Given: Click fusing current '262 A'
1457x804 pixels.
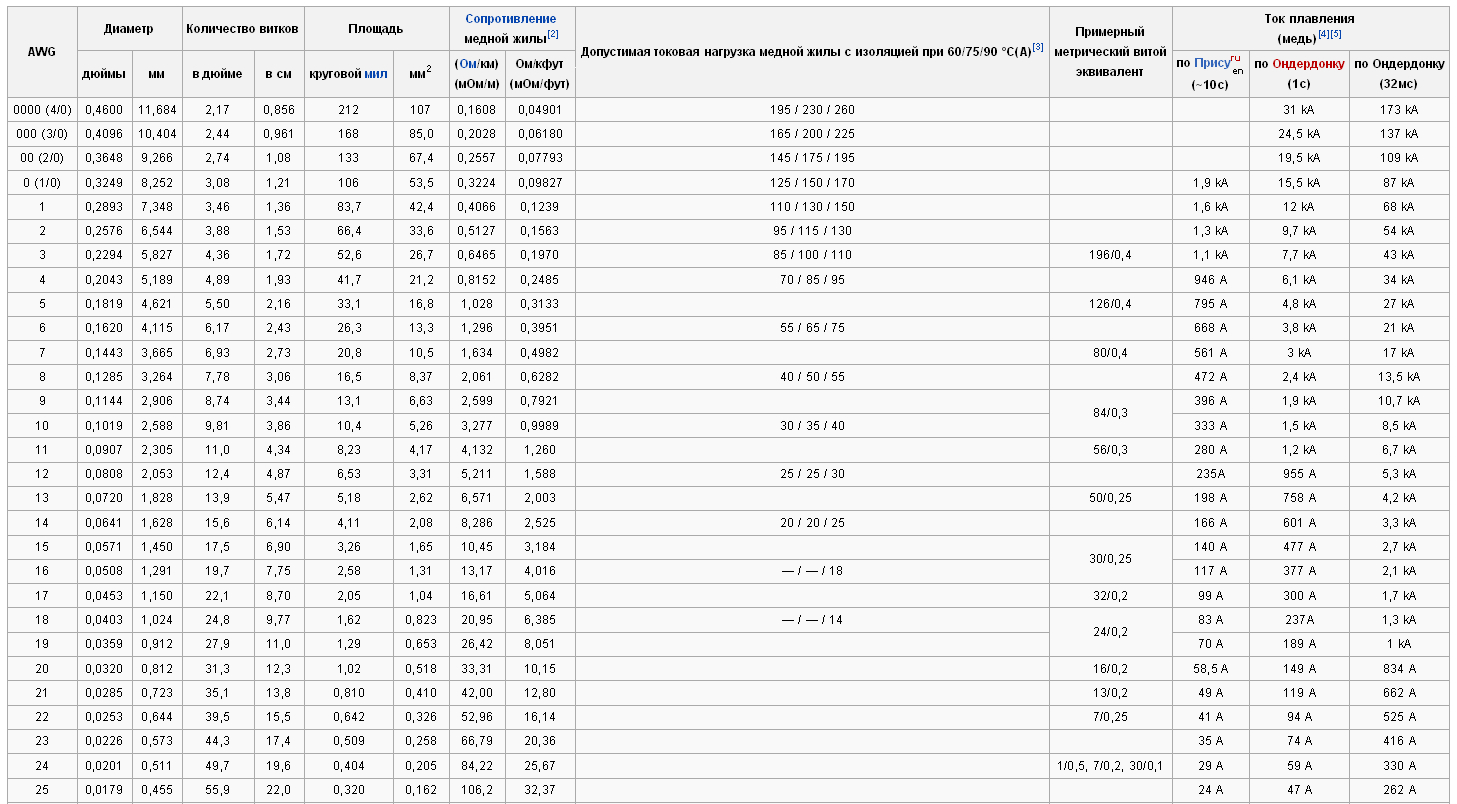Looking at the screenshot, I should (x=1399, y=790).
